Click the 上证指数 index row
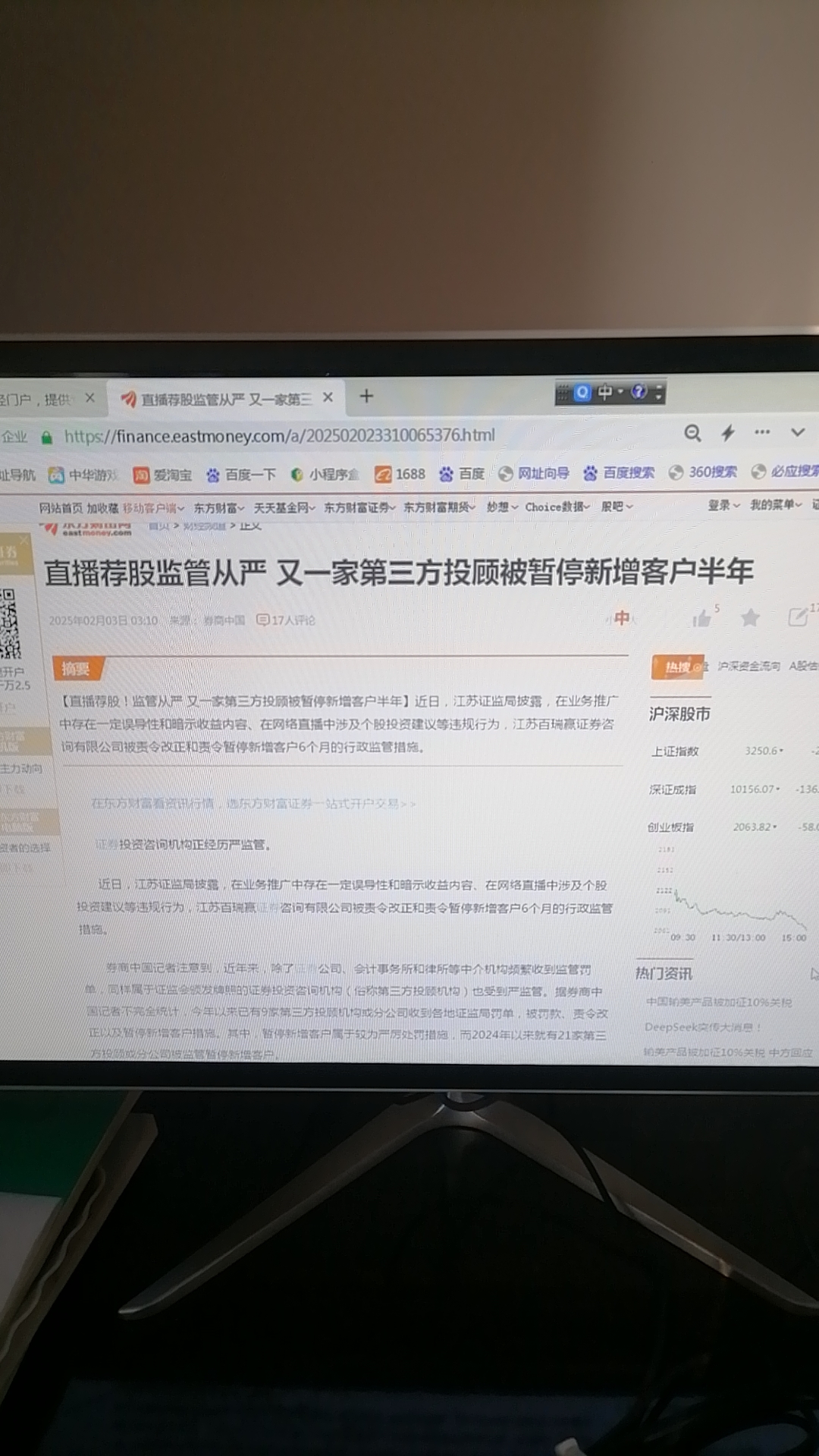The width and height of the screenshot is (819, 1456). (734, 751)
